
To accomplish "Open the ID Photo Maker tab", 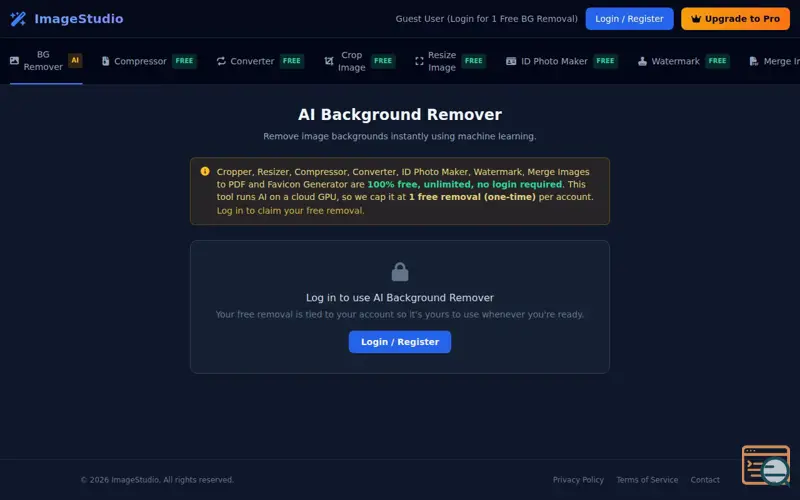I will coord(562,61).
